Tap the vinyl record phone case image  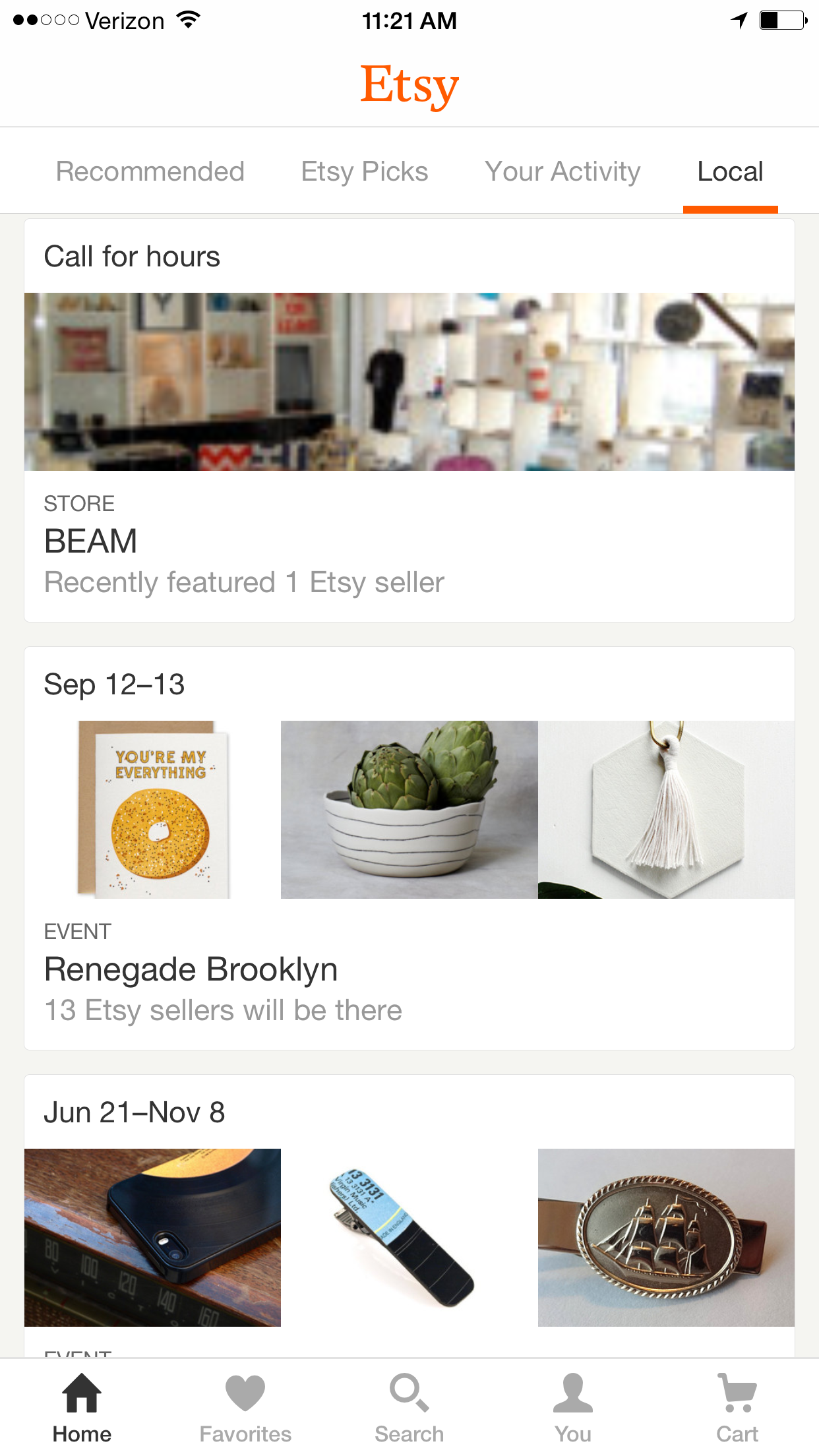pyautogui.click(x=153, y=1238)
